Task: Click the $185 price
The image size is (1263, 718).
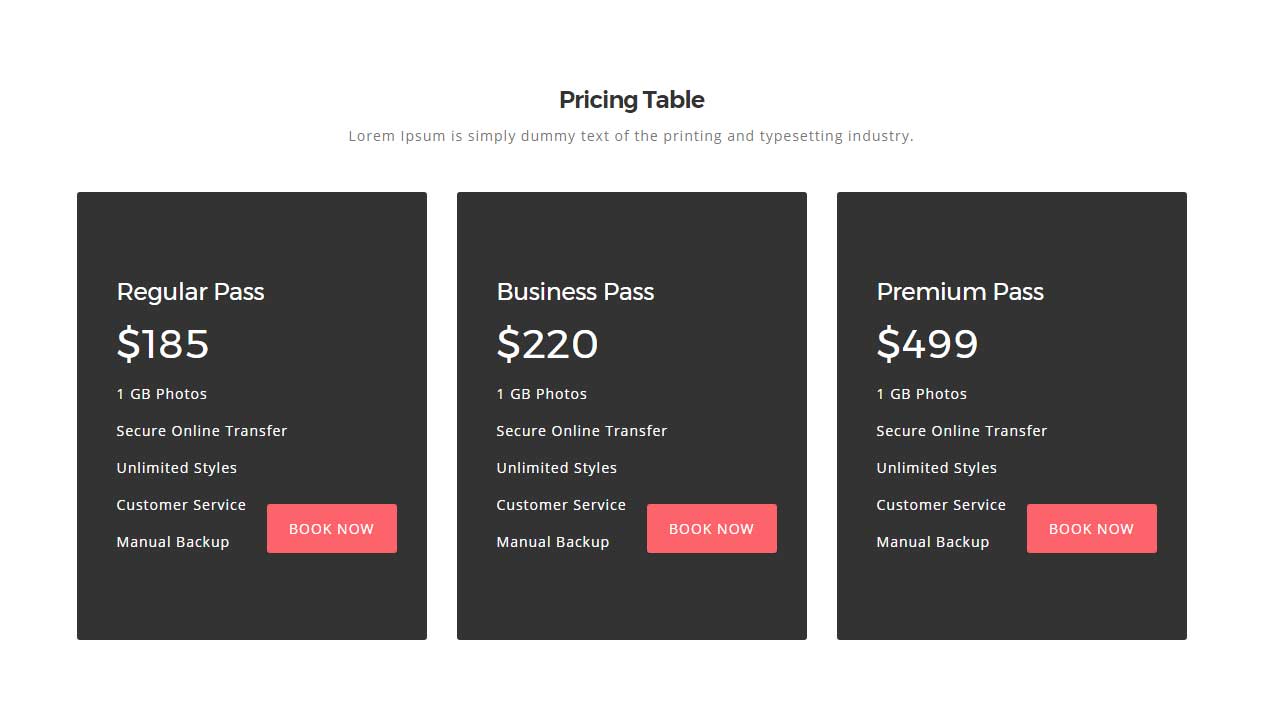Action: 163,344
